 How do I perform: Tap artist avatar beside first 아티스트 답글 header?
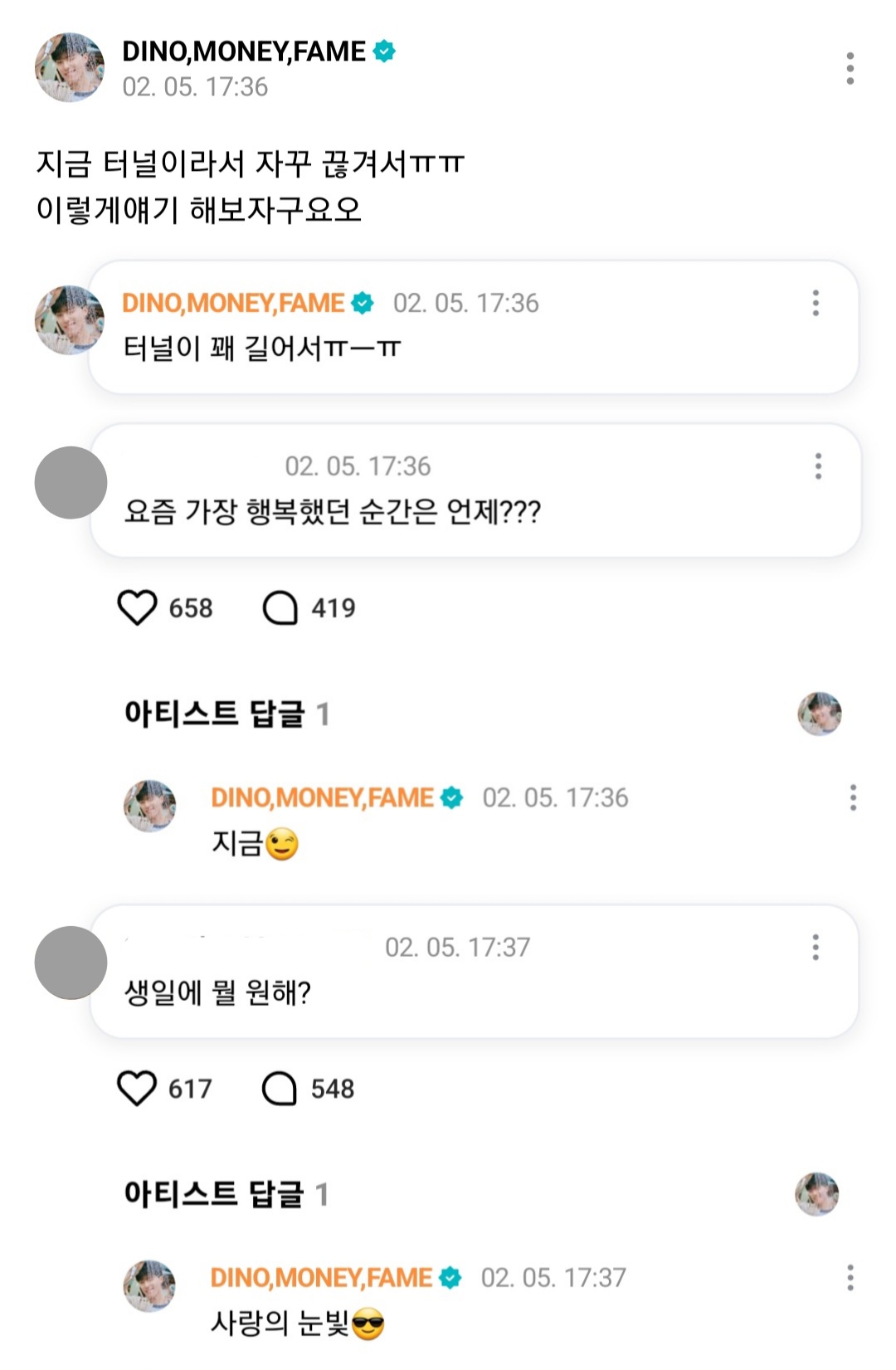(x=819, y=714)
